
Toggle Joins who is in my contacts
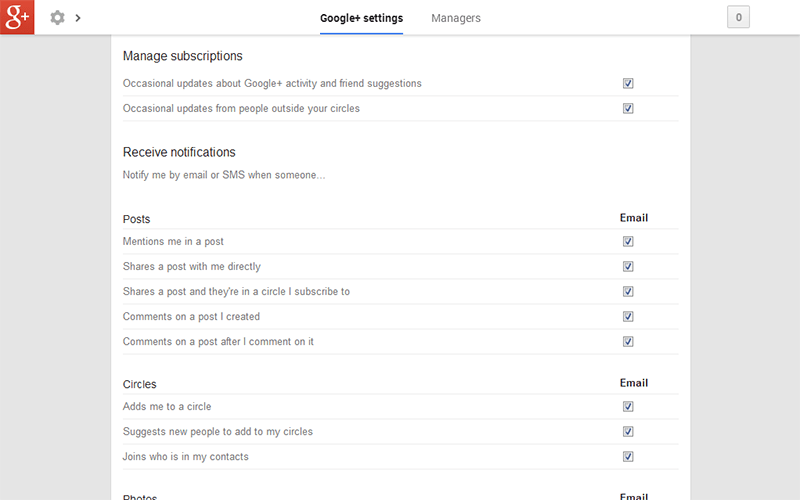(x=628, y=457)
